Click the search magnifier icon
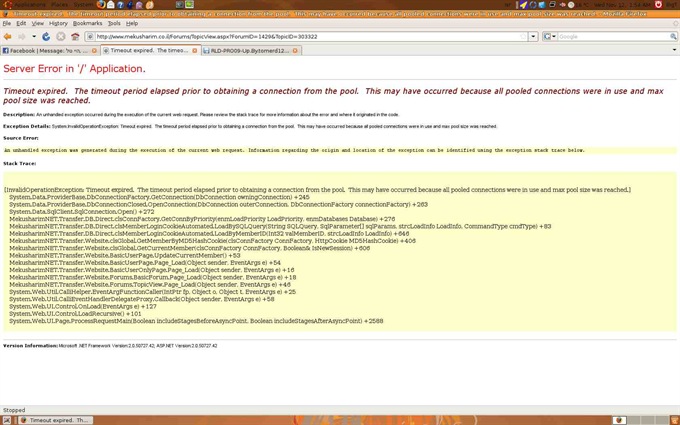680x425 pixels. tap(673, 36)
